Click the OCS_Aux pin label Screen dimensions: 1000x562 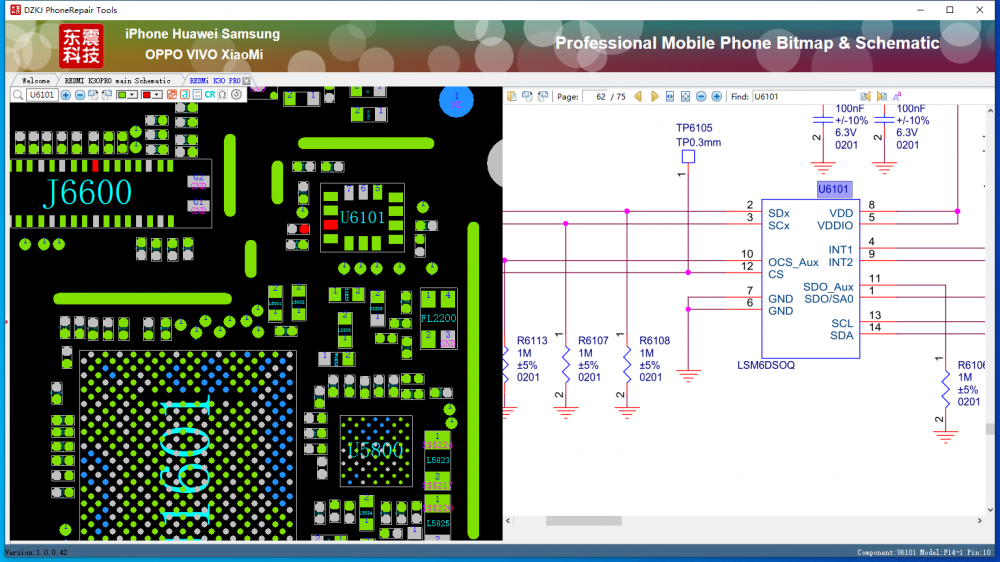point(793,262)
